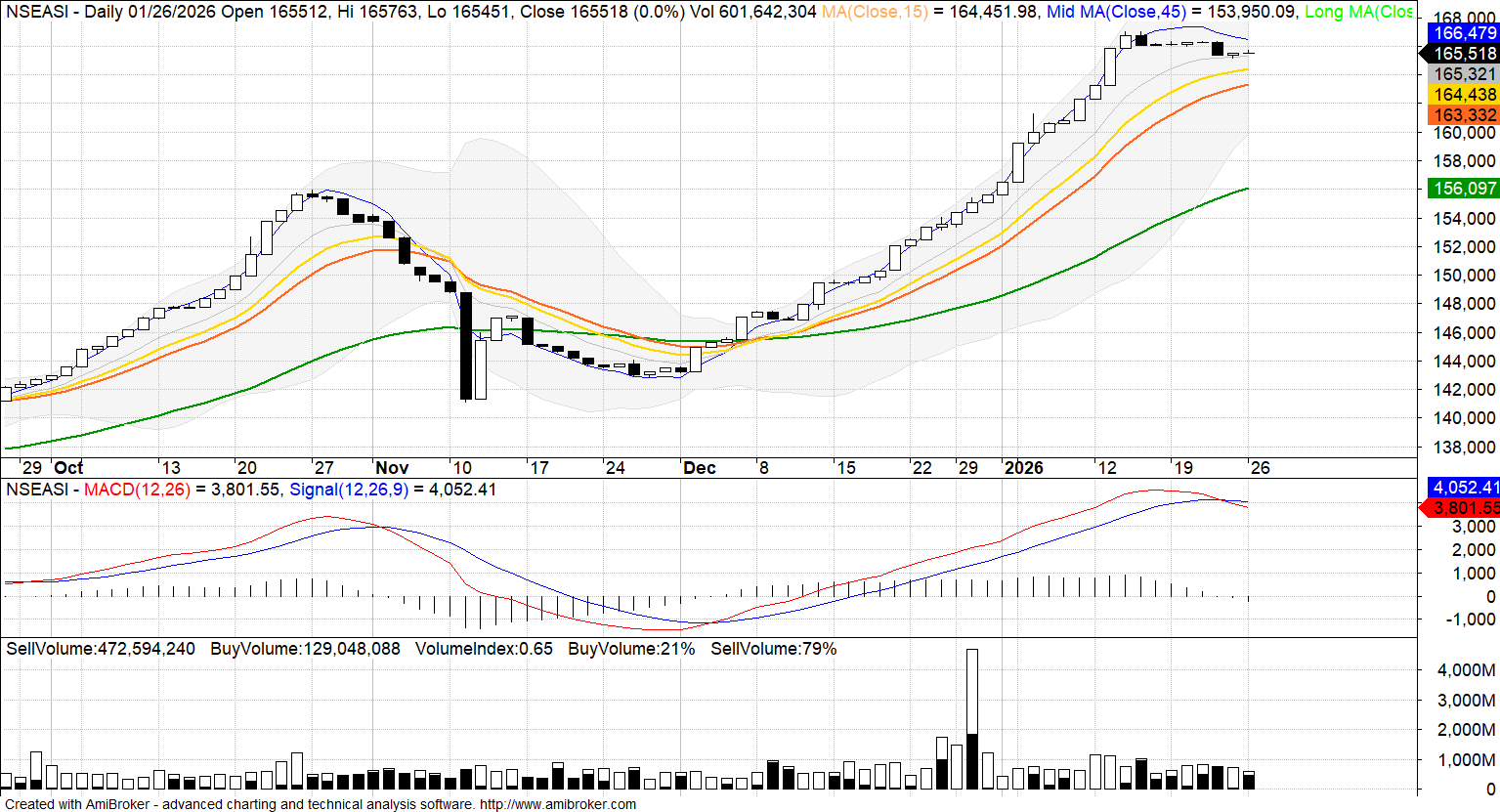Click the 2026 year marker on date axis
1500x812 pixels.
1023,468
